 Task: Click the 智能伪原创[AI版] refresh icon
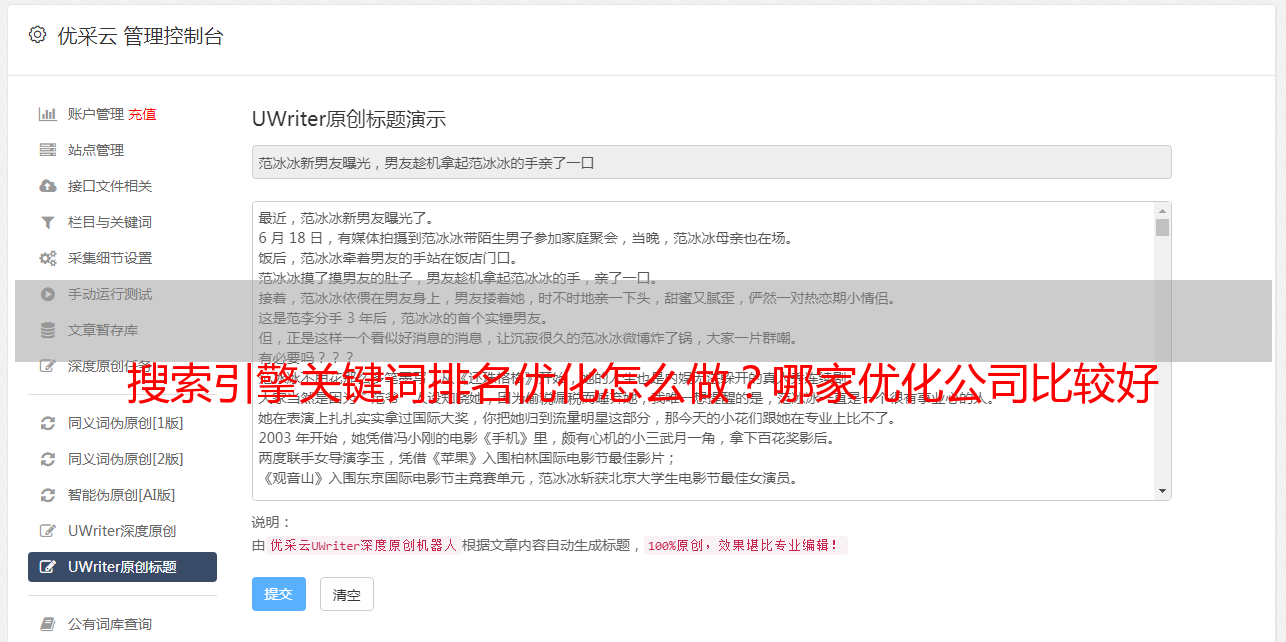(x=47, y=495)
